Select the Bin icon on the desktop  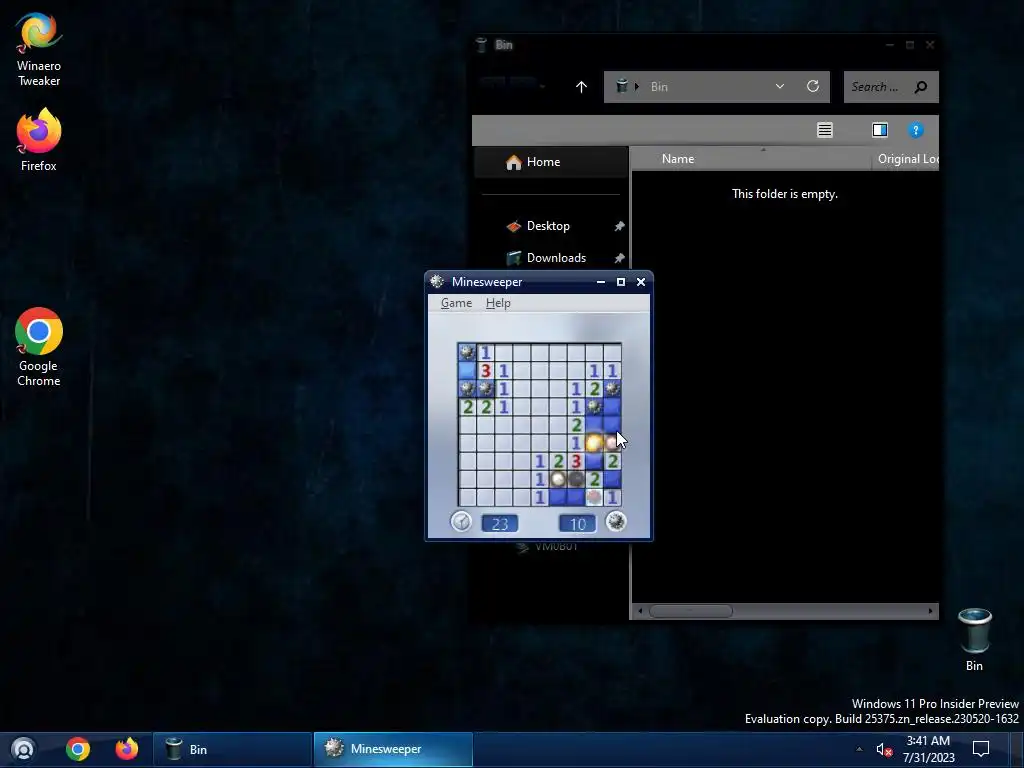pyautogui.click(x=974, y=639)
